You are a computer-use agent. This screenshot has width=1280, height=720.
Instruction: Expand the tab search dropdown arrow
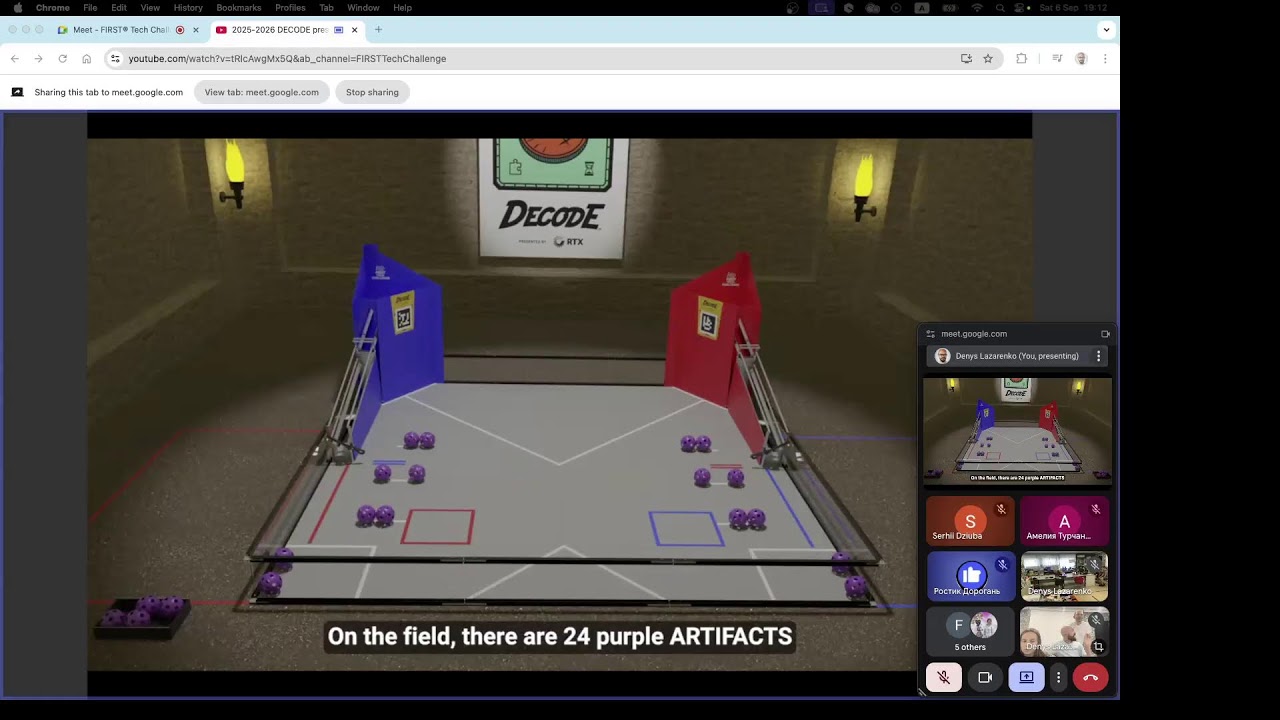click(x=1106, y=30)
